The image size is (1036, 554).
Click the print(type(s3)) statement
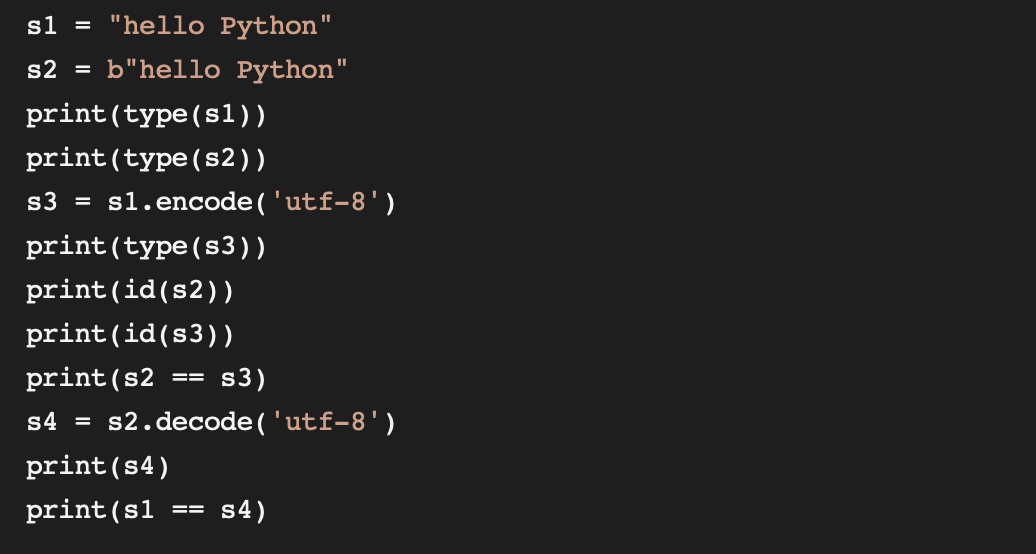coord(146,247)
